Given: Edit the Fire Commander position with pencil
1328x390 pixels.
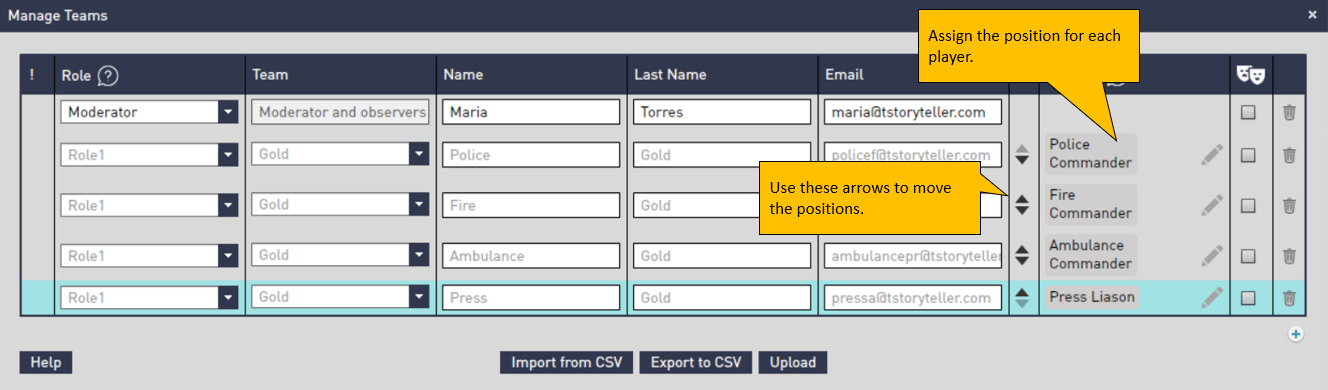Looking at the screenshot, I should click(1212, 205).
